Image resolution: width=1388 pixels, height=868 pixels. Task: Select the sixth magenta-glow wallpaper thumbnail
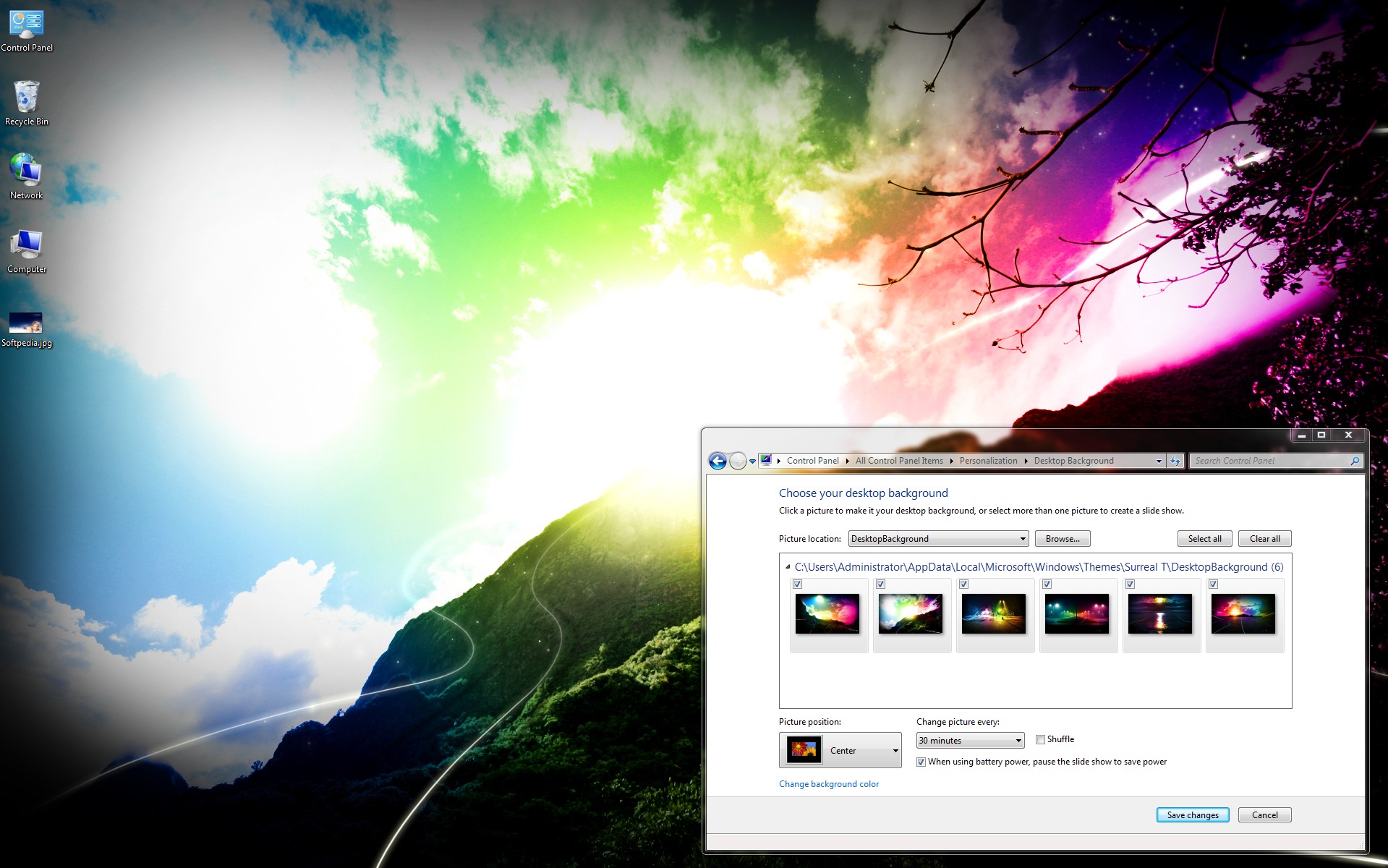click(x=1243, y=614)
